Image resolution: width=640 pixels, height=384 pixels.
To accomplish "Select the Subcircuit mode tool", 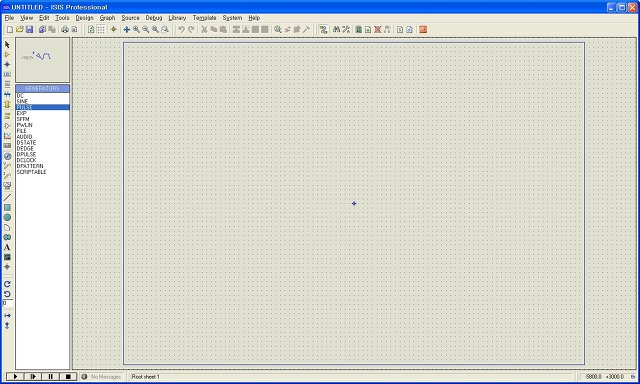I will pos(7,104).
